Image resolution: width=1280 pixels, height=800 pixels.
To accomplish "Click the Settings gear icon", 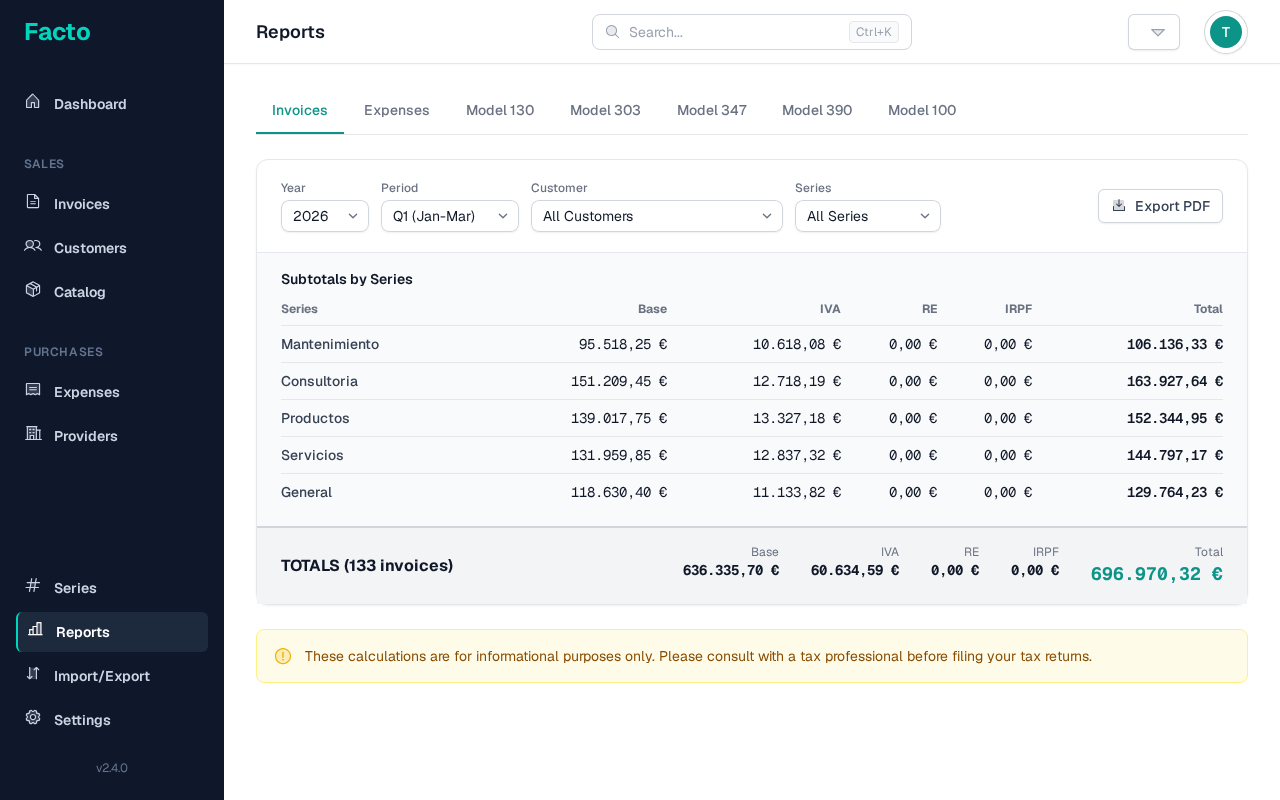I will pos(33,718).
